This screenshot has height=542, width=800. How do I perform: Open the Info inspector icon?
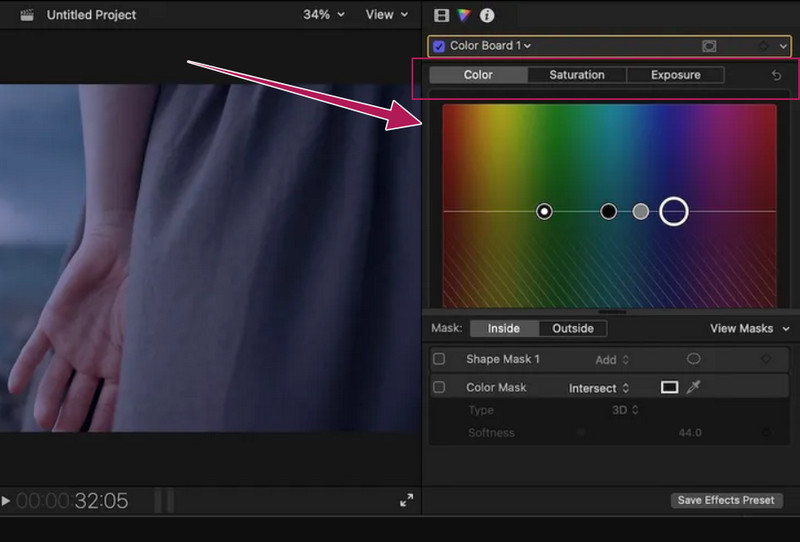point(487,15)
